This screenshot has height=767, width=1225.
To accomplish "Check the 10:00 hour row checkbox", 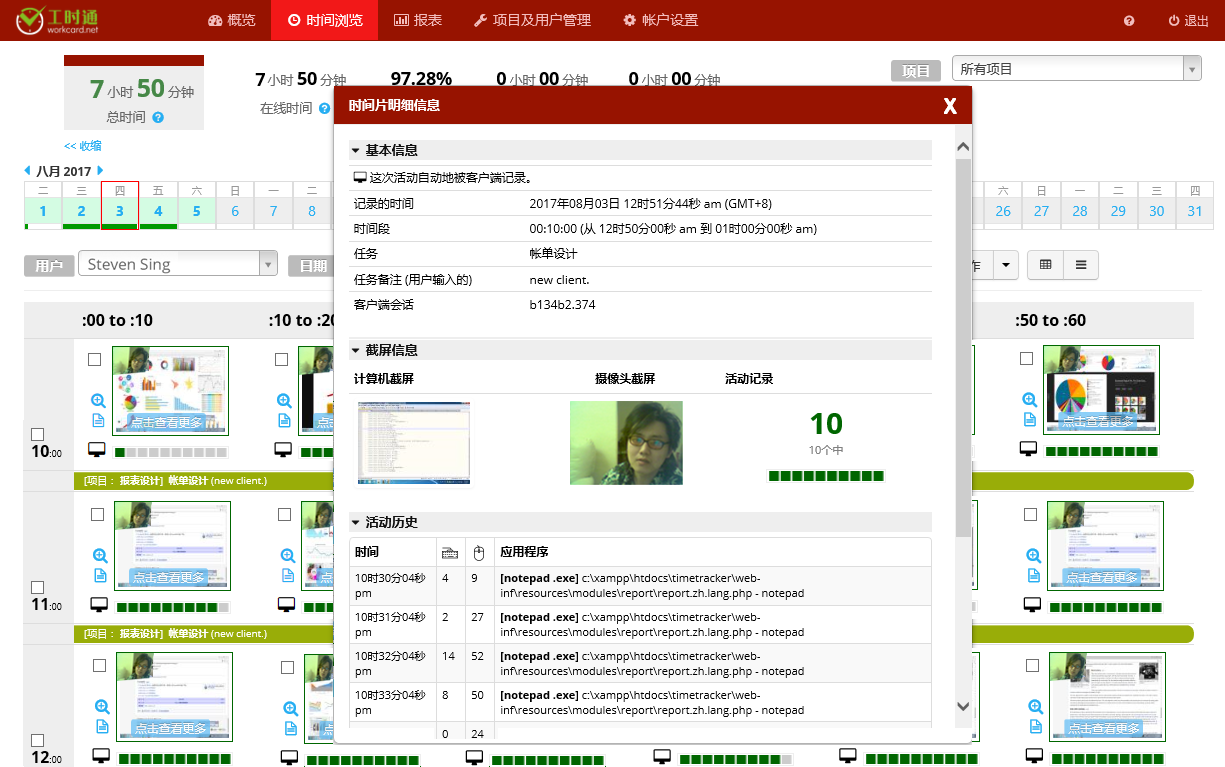I will (37, 434).
